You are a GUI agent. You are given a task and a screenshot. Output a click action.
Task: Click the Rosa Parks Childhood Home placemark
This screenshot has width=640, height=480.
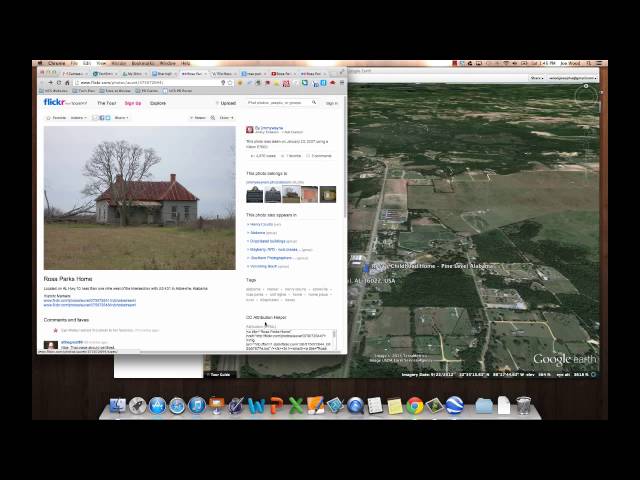pyautogui.click(x=366, y=267)
